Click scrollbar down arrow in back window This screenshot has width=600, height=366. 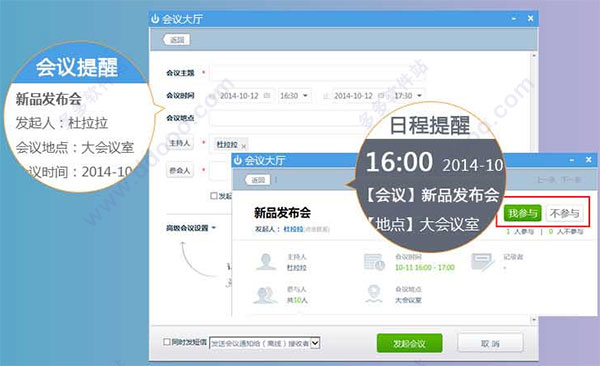pyautogui.click(x=534, y=319)
